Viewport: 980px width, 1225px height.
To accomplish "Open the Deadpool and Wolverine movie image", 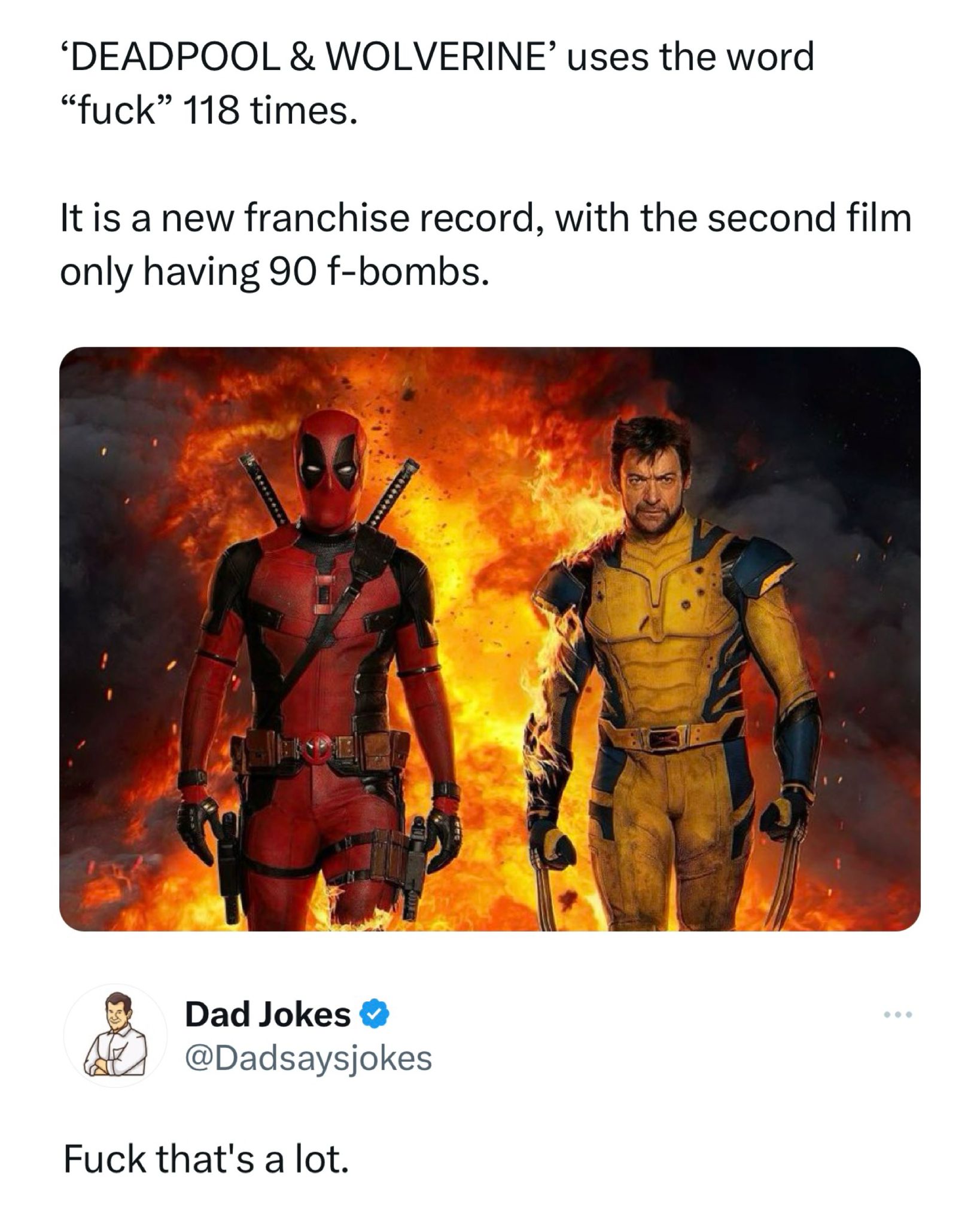I will [490, 640].
